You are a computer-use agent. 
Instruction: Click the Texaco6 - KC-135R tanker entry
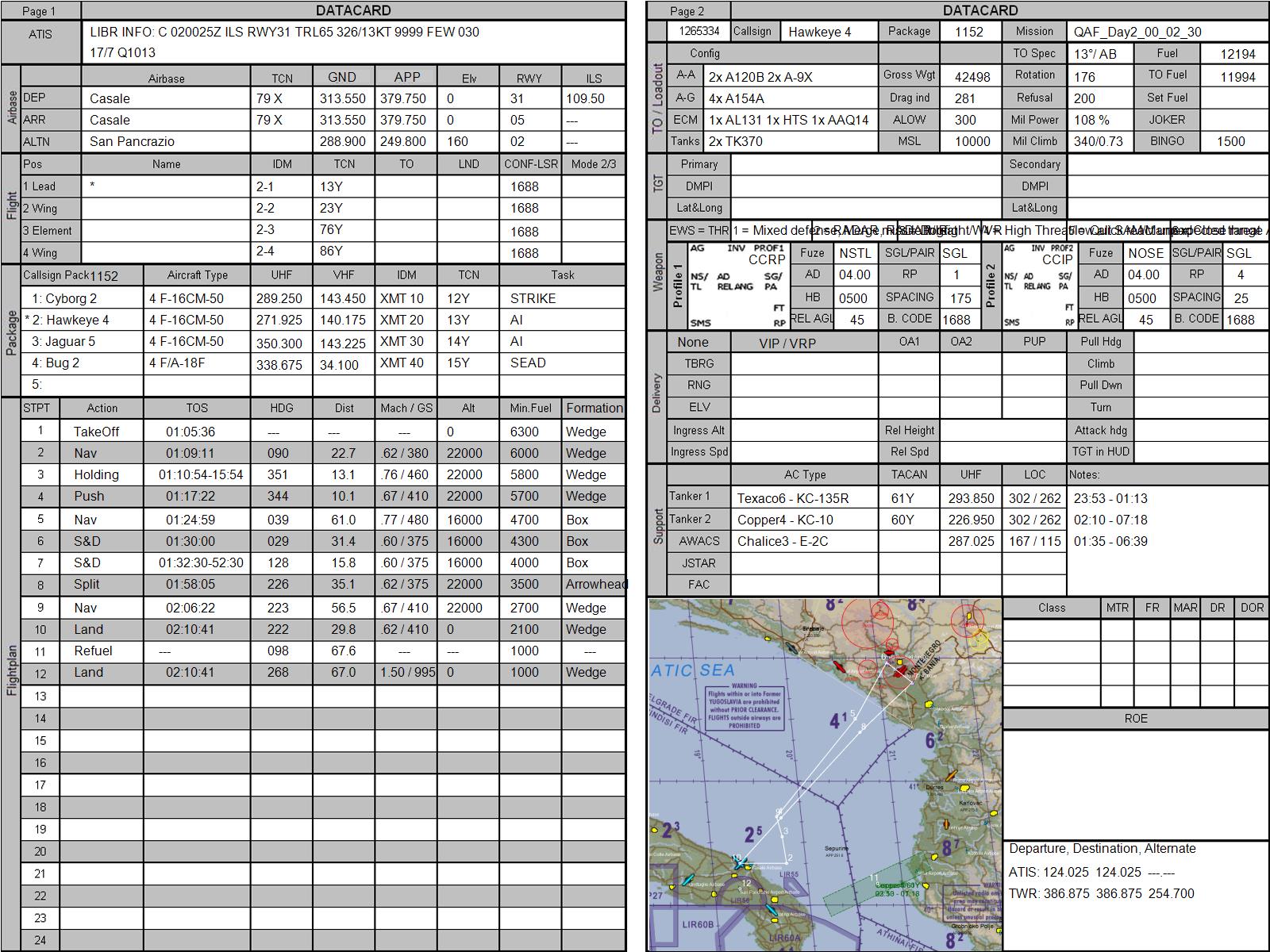click(x=793, y=499)
